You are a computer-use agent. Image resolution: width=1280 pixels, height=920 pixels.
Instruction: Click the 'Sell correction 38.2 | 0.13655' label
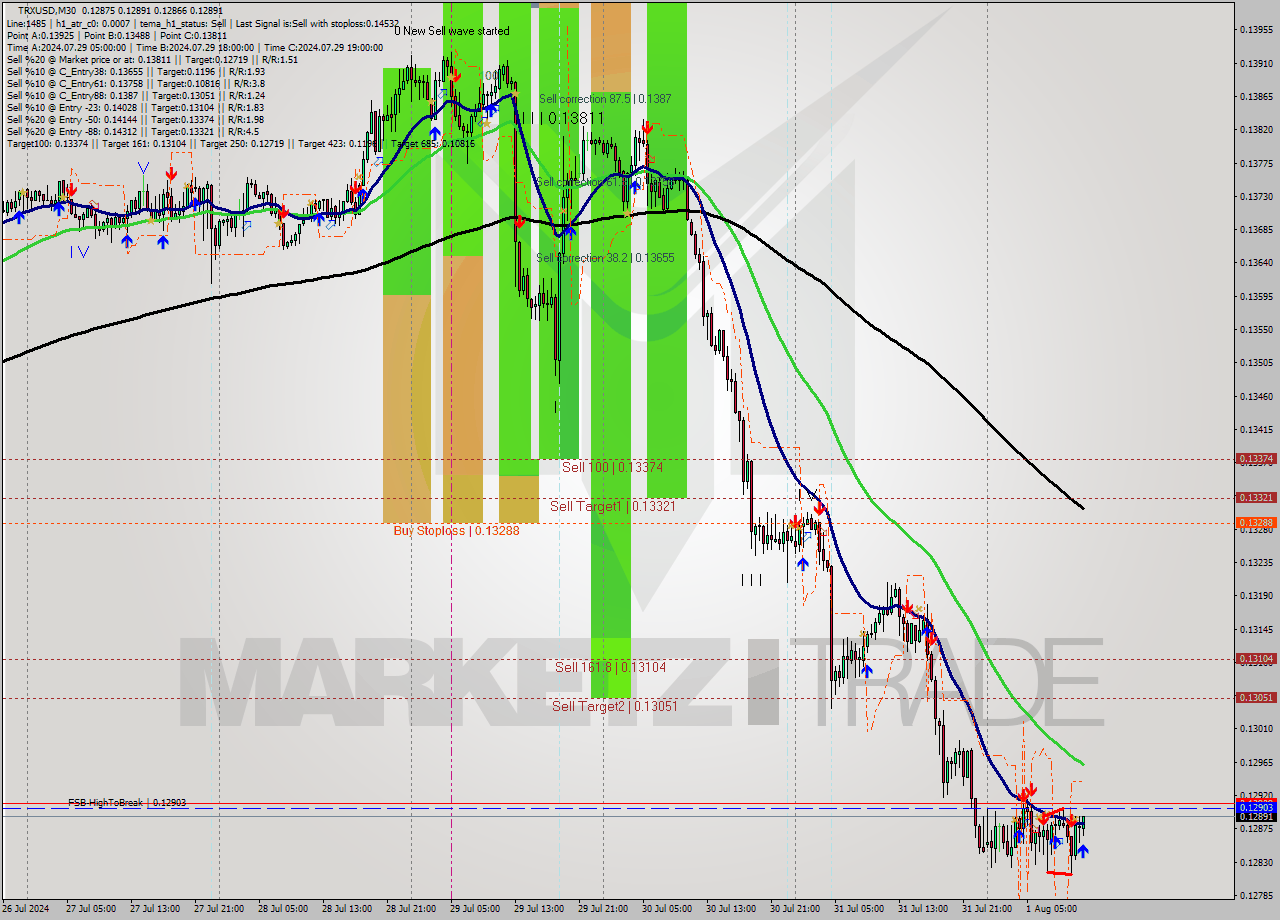pyautogui.click(x=605, y=257)
